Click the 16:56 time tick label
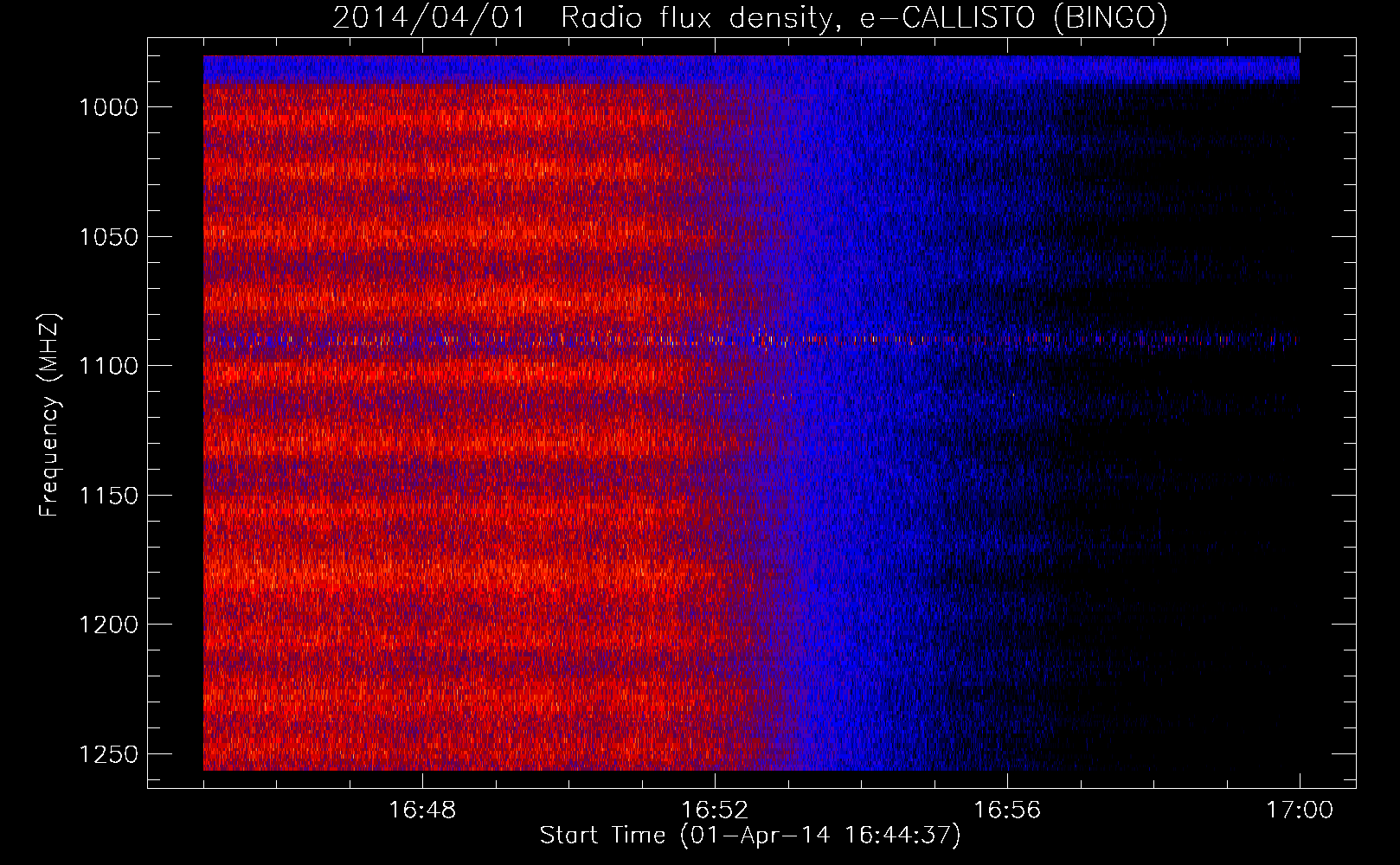Screen dimensions: 1400x865 pyautogui.click(x=1007, y=811)
